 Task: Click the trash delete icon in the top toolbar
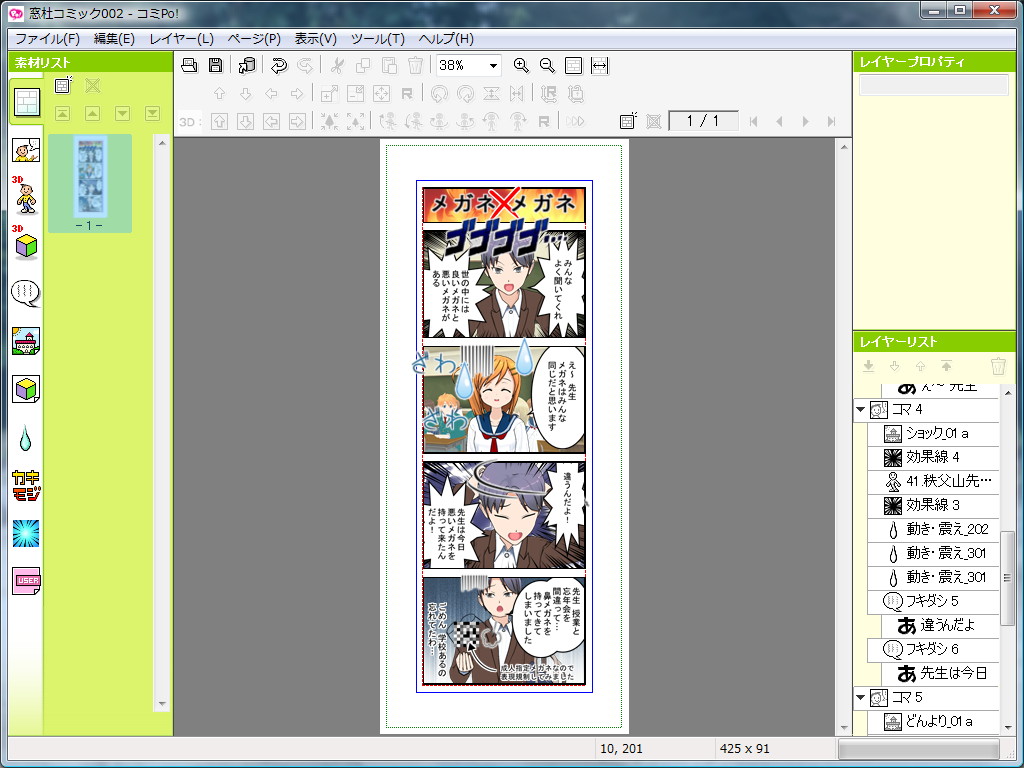(x=415, y=65)
